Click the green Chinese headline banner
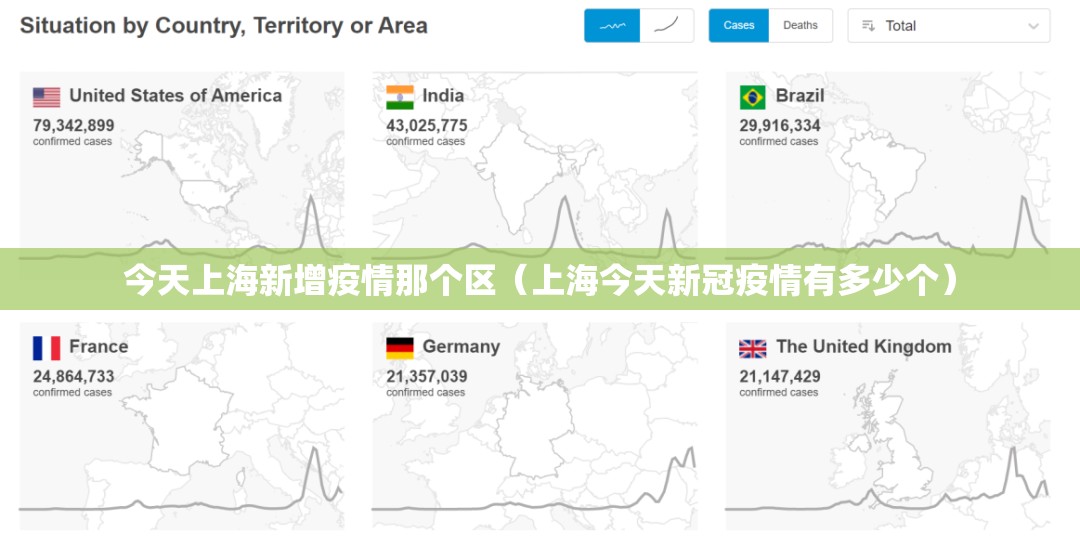Screen dimensions: 1080x559 [540, 280]
